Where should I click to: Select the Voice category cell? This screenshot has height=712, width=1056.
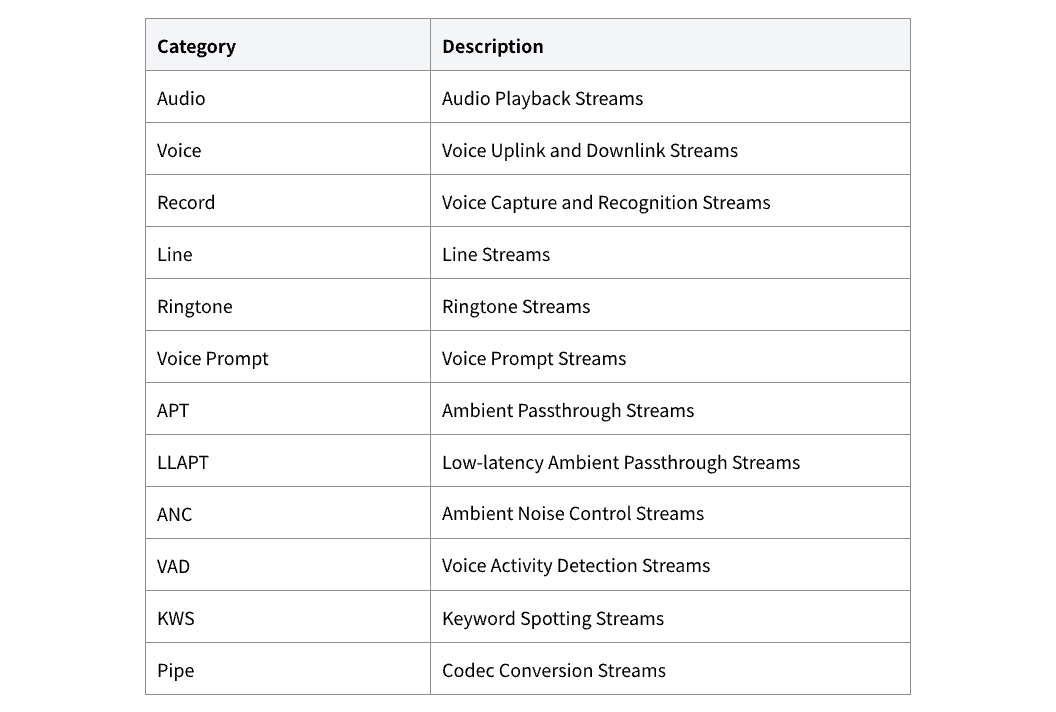coord(288,149)
